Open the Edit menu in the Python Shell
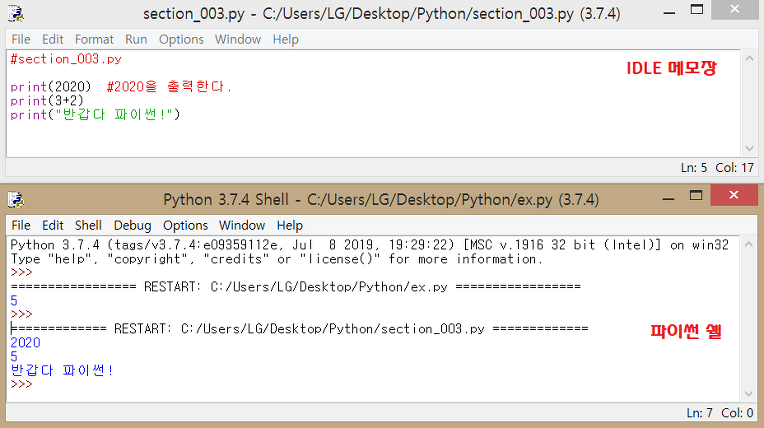The width and height of the screenshot is (764, 428). (x=53, y=226)
